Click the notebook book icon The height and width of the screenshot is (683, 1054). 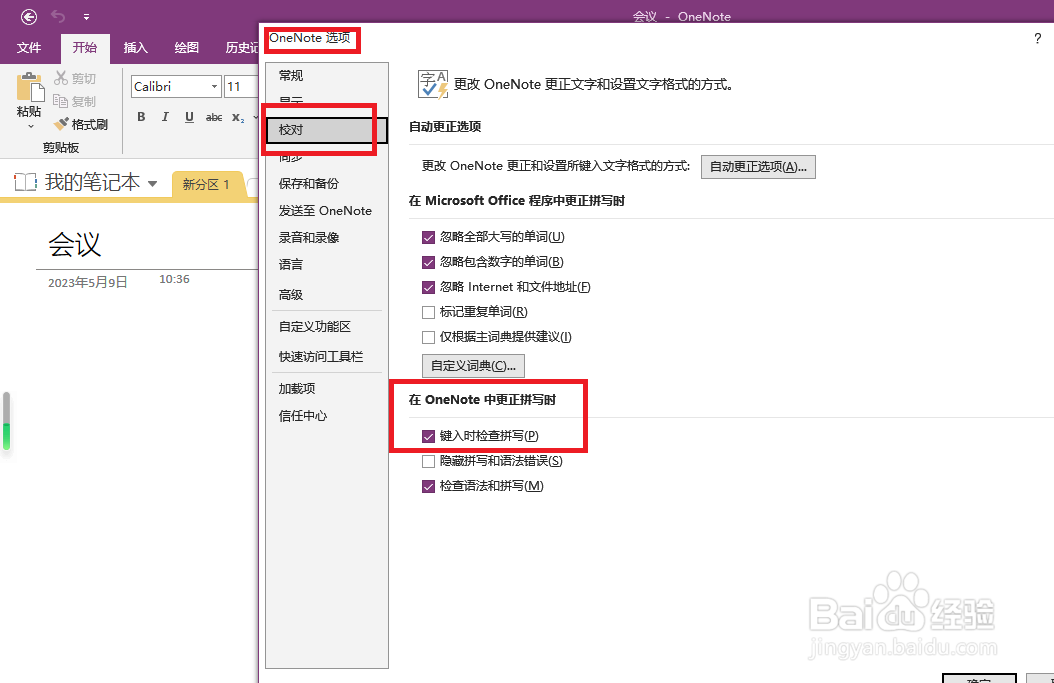(x=26, y=182)
